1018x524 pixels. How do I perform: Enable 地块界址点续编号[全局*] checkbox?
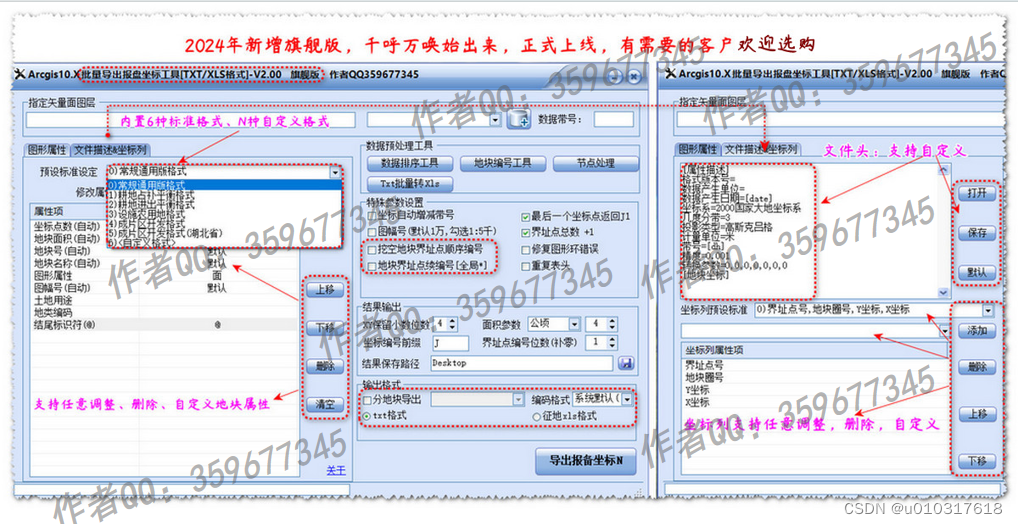372,266
